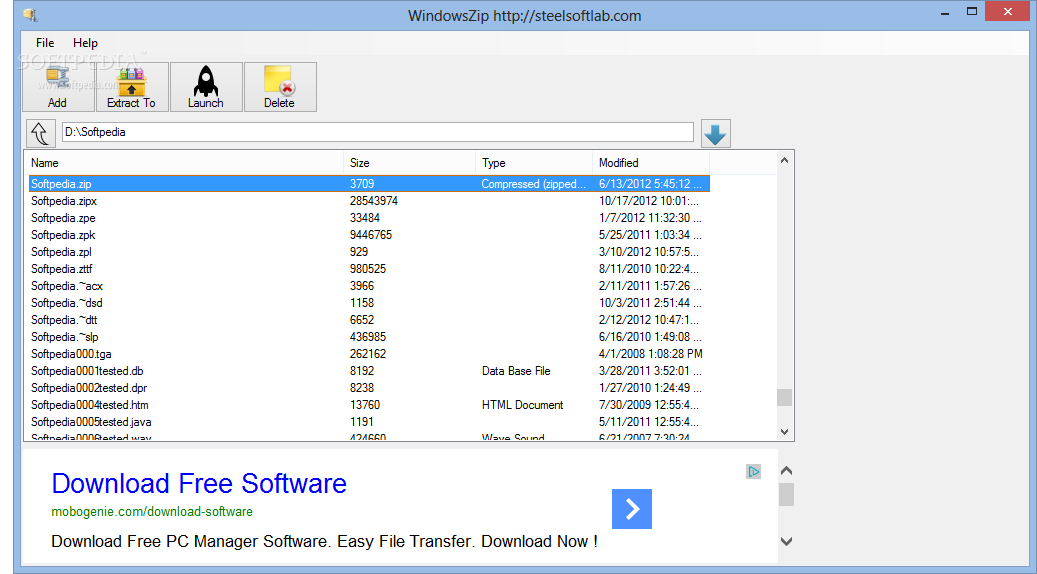1037x574 pixels.
Task: Select the Softpedia.zpk file
Action: 63,235
